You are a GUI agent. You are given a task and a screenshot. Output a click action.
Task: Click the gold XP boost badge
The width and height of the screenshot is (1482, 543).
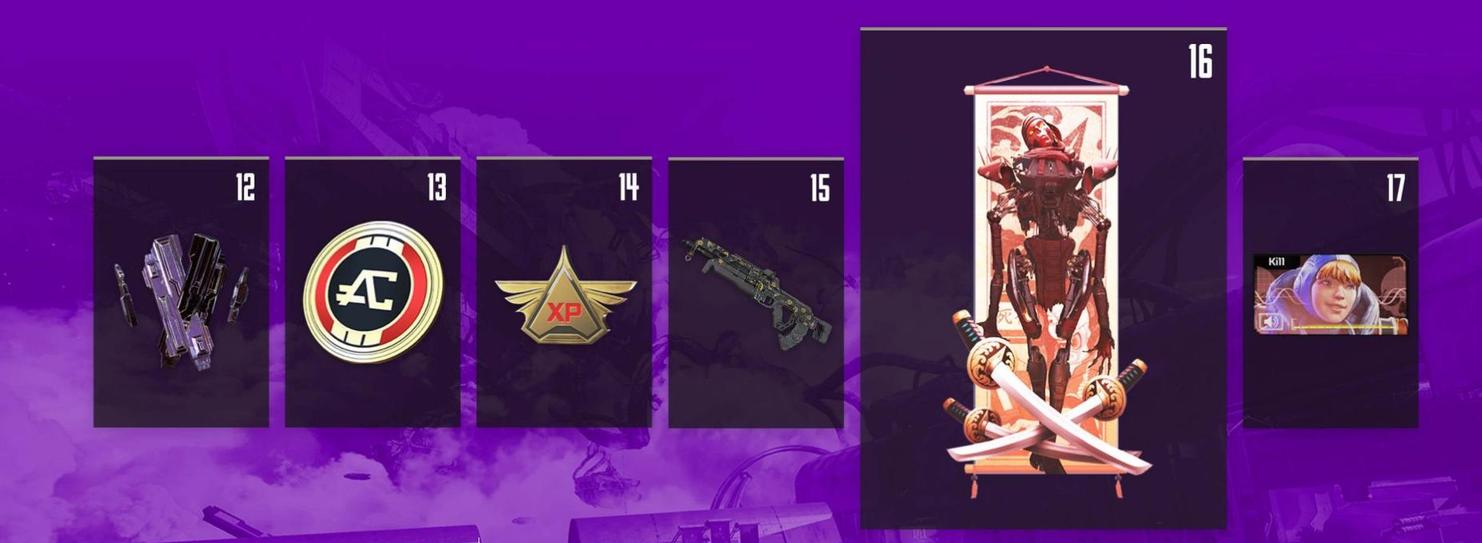(565, 295)
